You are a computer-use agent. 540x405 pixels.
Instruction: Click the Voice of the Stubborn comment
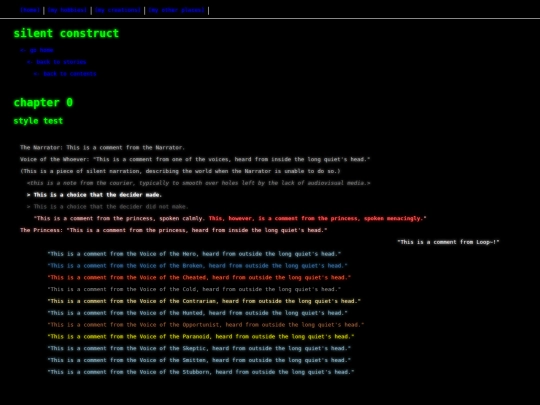tap(201, 372)
